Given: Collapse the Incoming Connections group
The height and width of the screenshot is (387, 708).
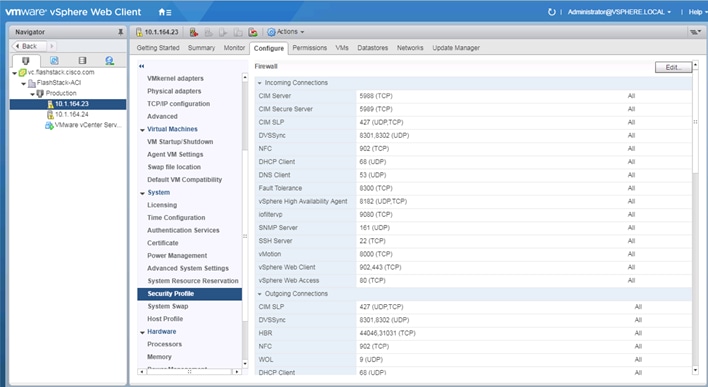Looking at the screenshot, I should pos(260,83).
